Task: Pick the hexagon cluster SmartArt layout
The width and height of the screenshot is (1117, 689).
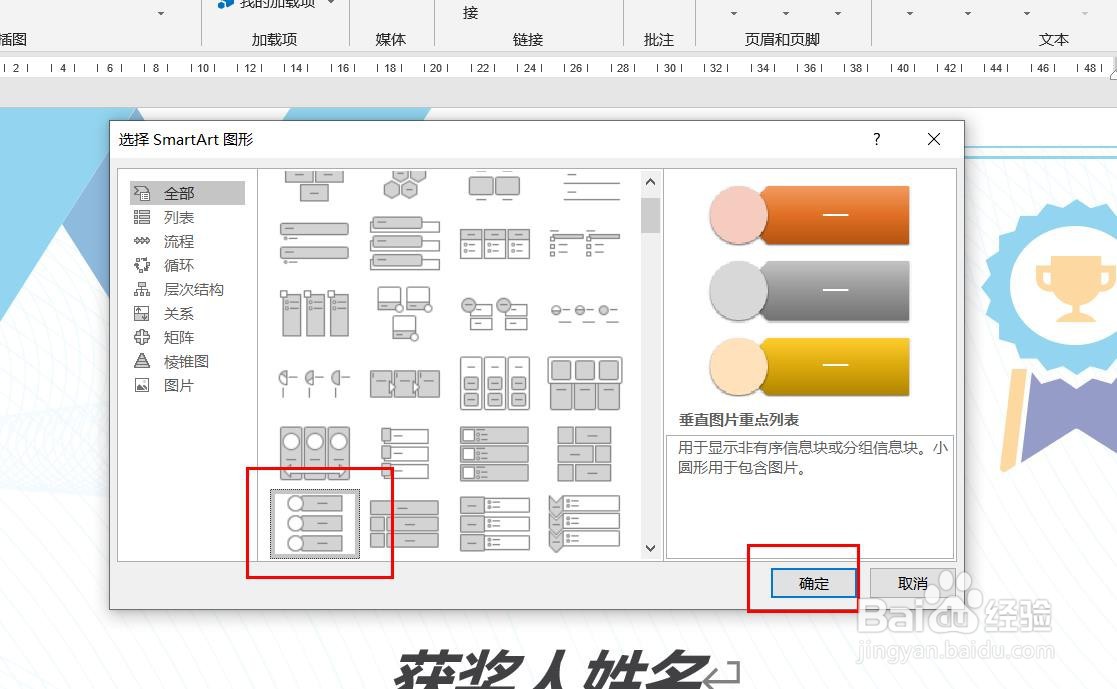Action: 405,185
